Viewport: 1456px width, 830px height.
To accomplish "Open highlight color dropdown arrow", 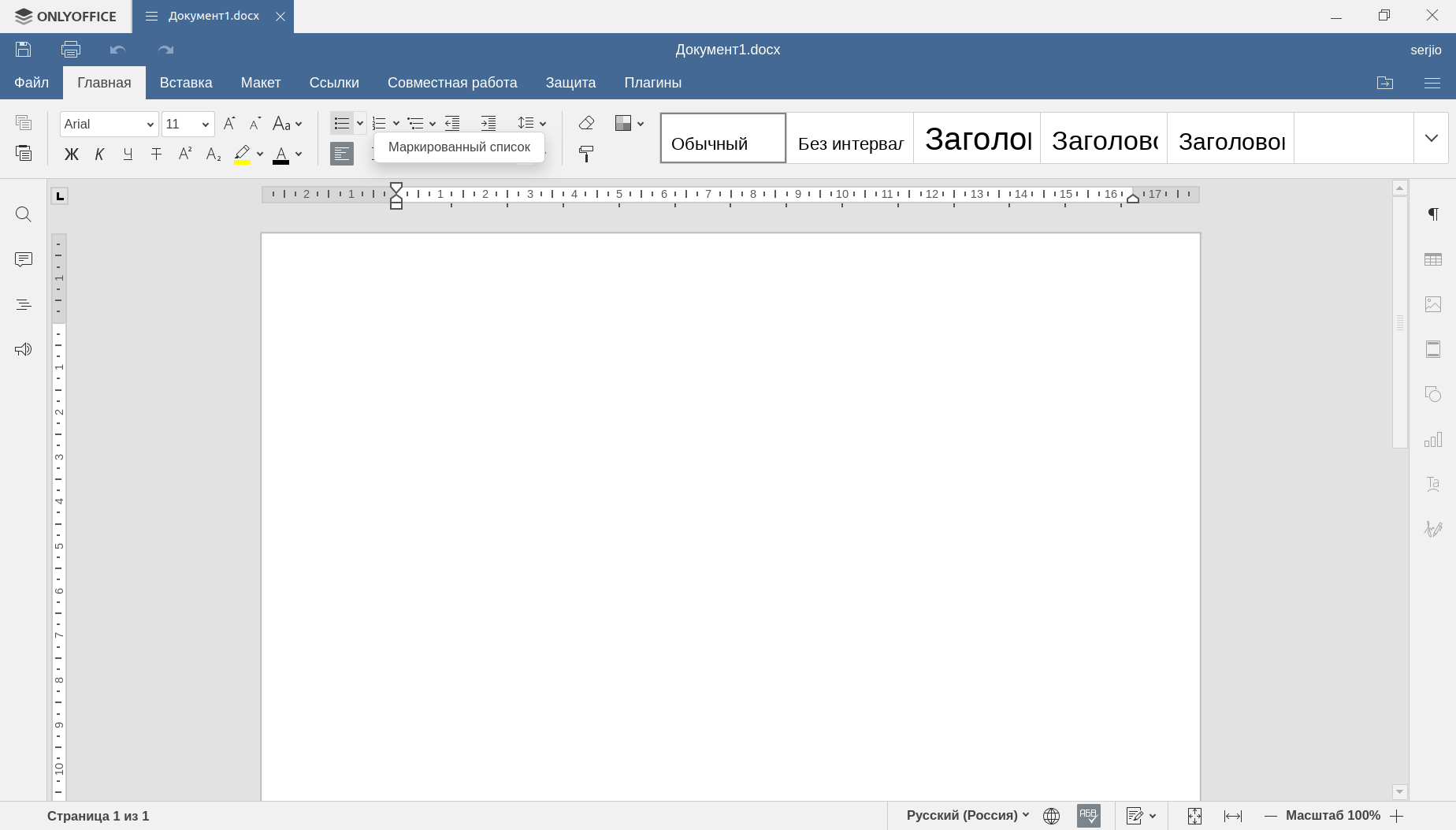I will (x=260, y=154).
